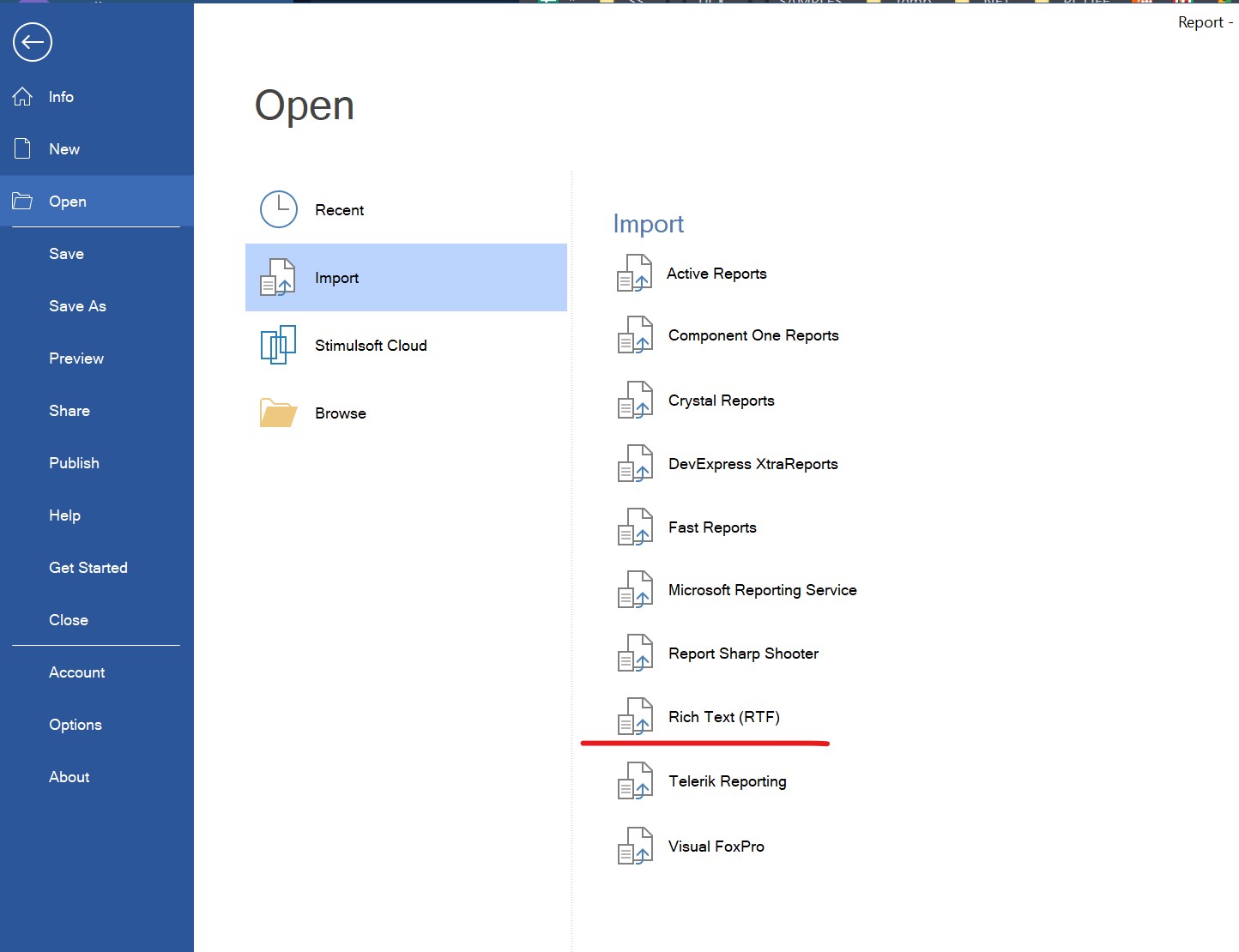
Task: Click the DevExpress XtraReports import icon
Action: click(635, 463)
